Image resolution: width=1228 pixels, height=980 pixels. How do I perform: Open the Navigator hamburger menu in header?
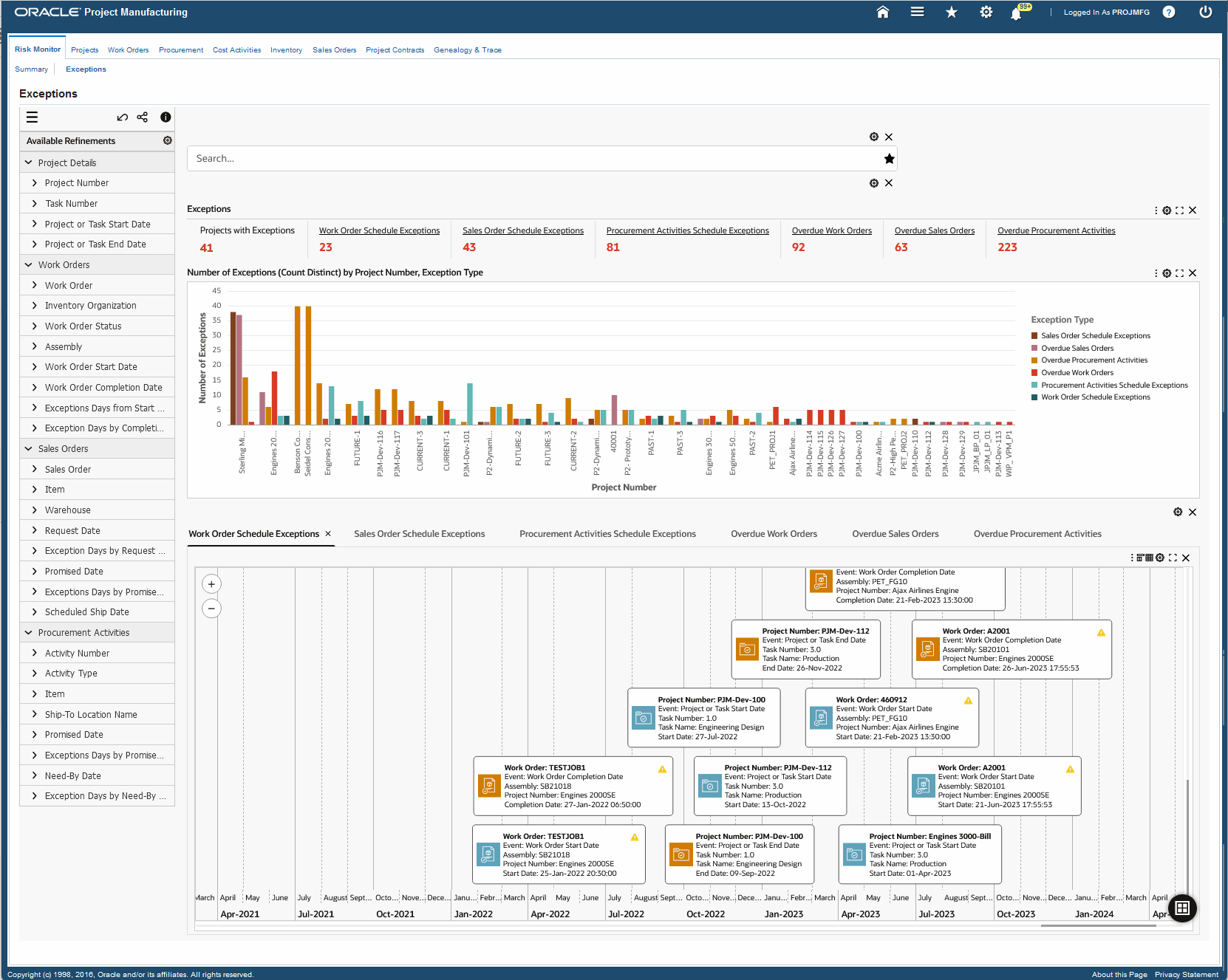pos(917,12)
